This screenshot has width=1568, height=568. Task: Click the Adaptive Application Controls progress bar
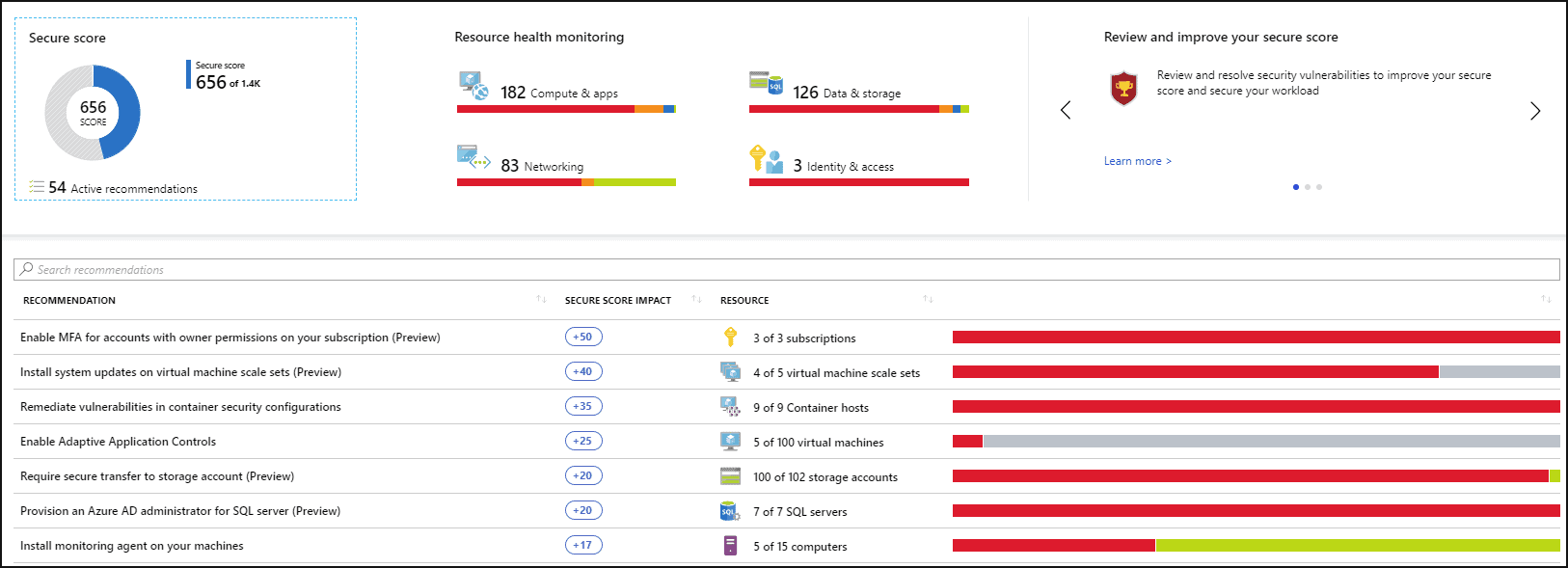(x=1256, y=442)
